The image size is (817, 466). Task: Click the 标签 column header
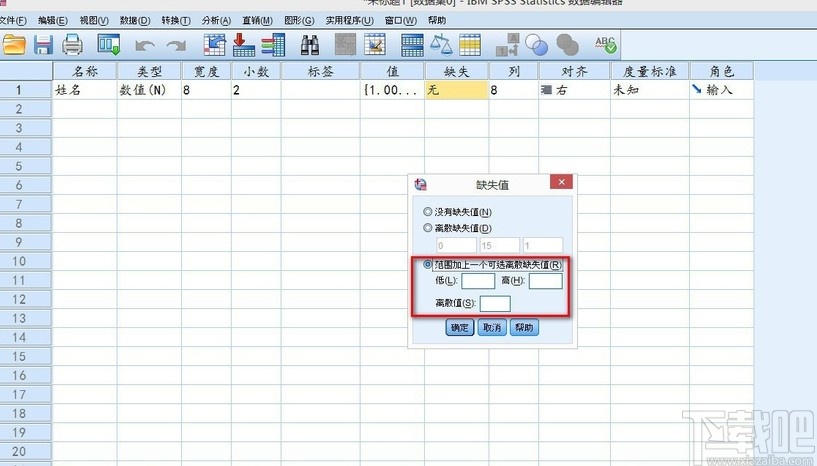(320, 71)
